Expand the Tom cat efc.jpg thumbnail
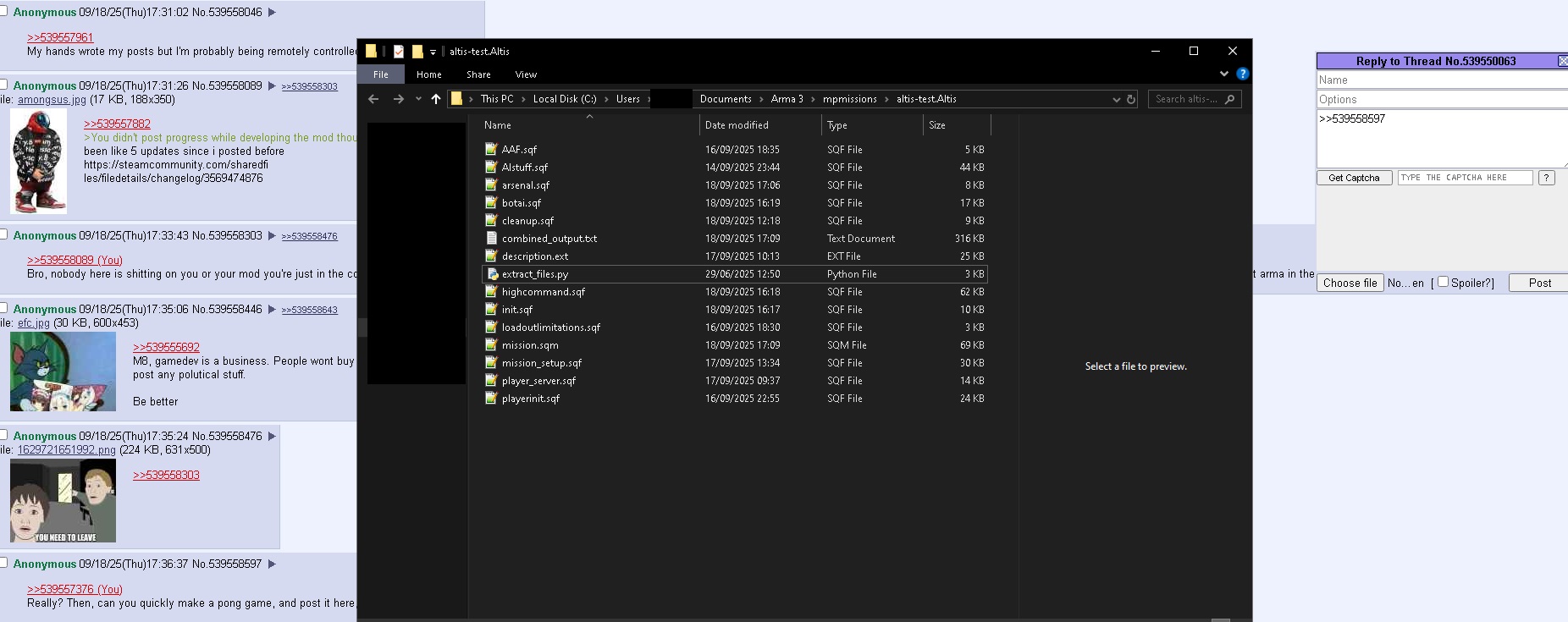1568x622 pixels. tap(63, 372)
